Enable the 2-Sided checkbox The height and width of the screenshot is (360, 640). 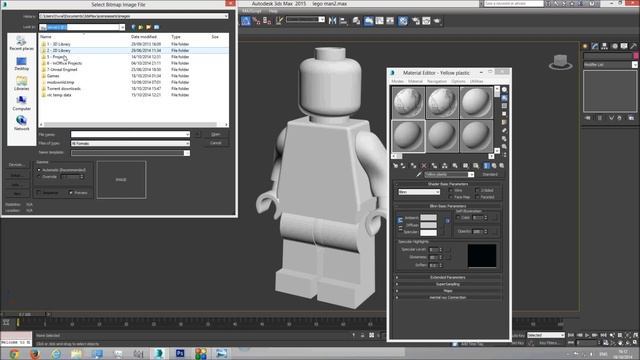[477, 190]
